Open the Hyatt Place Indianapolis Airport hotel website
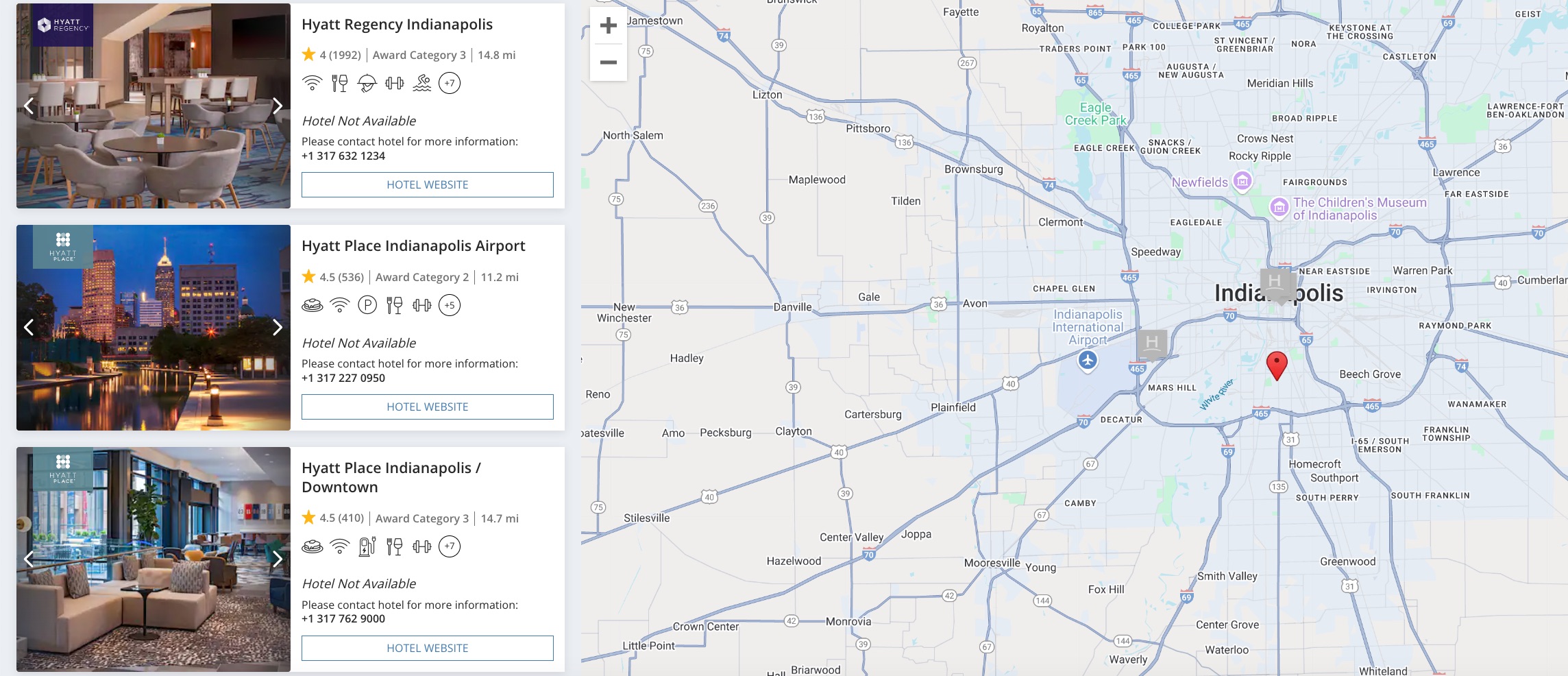Screen dimensions: 1568x676 pyautogui.click(x=427, y=407)
